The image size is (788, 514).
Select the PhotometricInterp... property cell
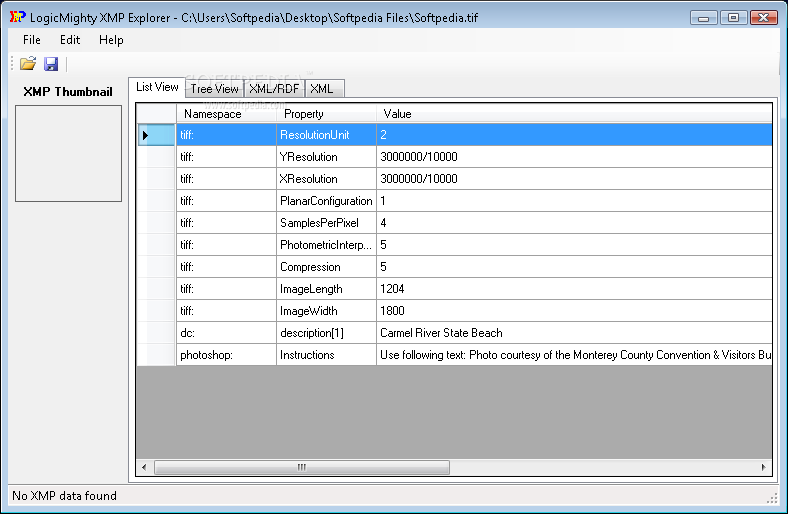[326, 245]
